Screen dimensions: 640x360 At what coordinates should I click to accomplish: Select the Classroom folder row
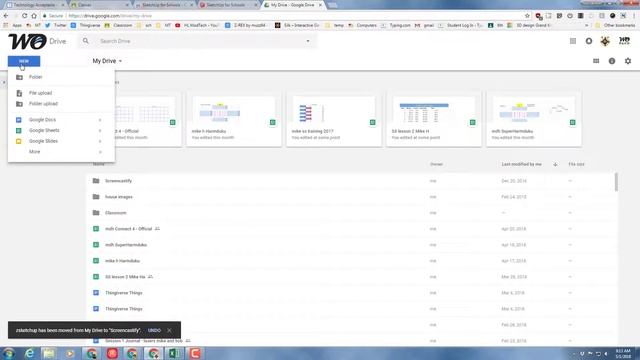[351, 213]
